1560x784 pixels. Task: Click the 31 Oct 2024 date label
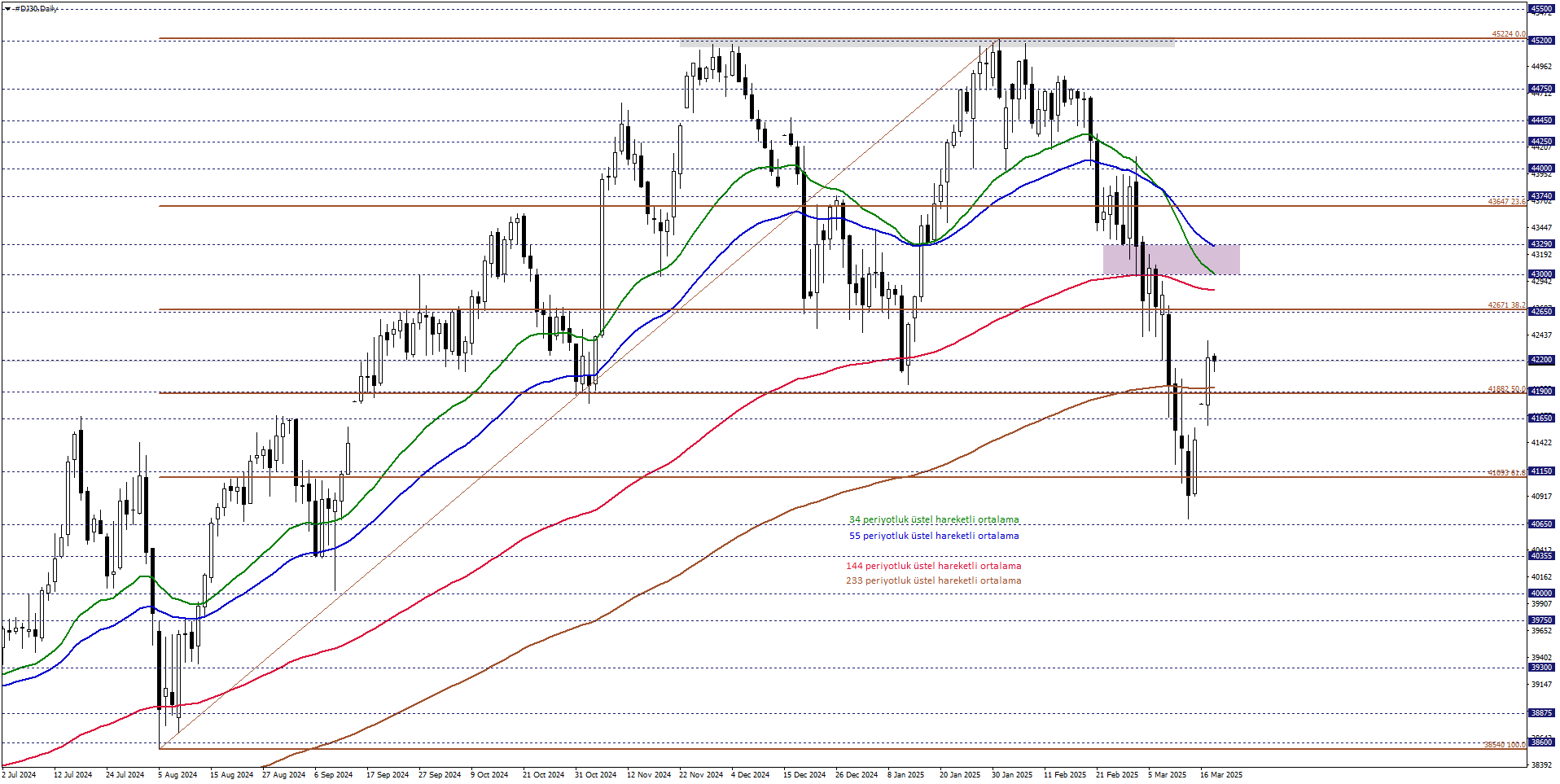[595, 775]
